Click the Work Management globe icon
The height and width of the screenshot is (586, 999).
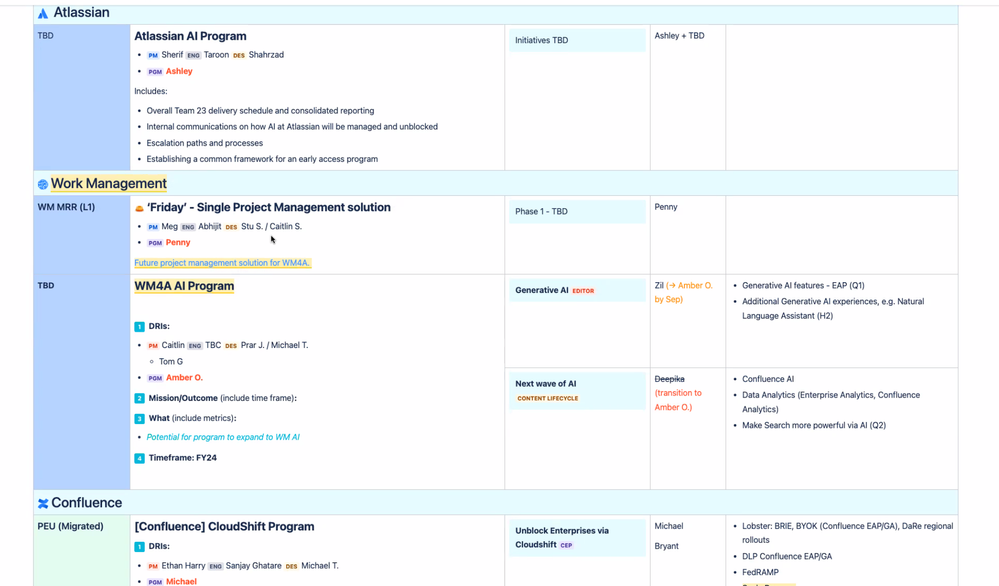pos(43,184)
